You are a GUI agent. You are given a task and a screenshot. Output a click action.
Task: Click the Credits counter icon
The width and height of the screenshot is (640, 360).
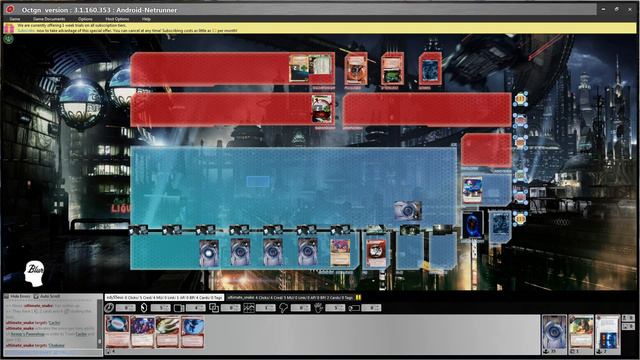144,308
